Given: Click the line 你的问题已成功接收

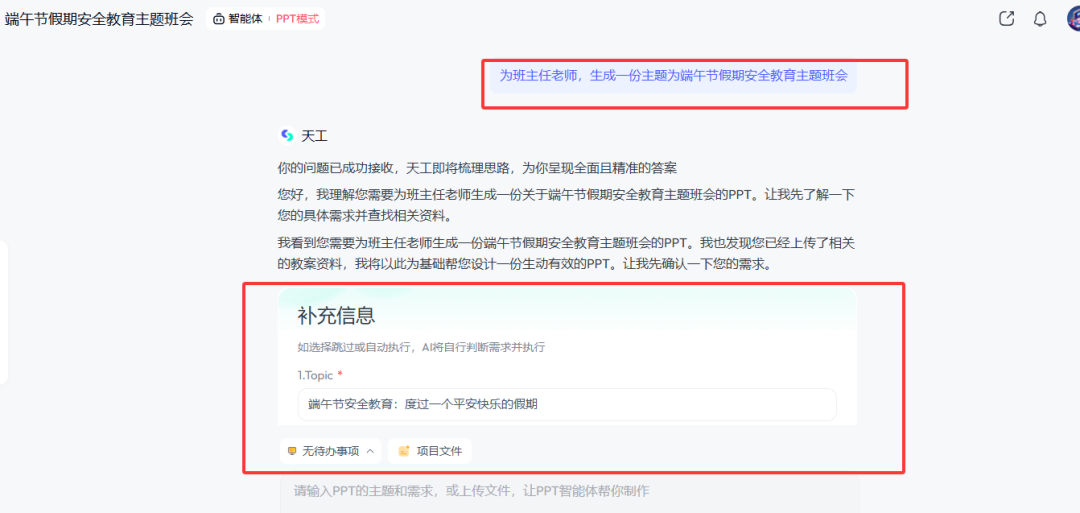Looking at the screenshot, I should (x=477, y=168).
